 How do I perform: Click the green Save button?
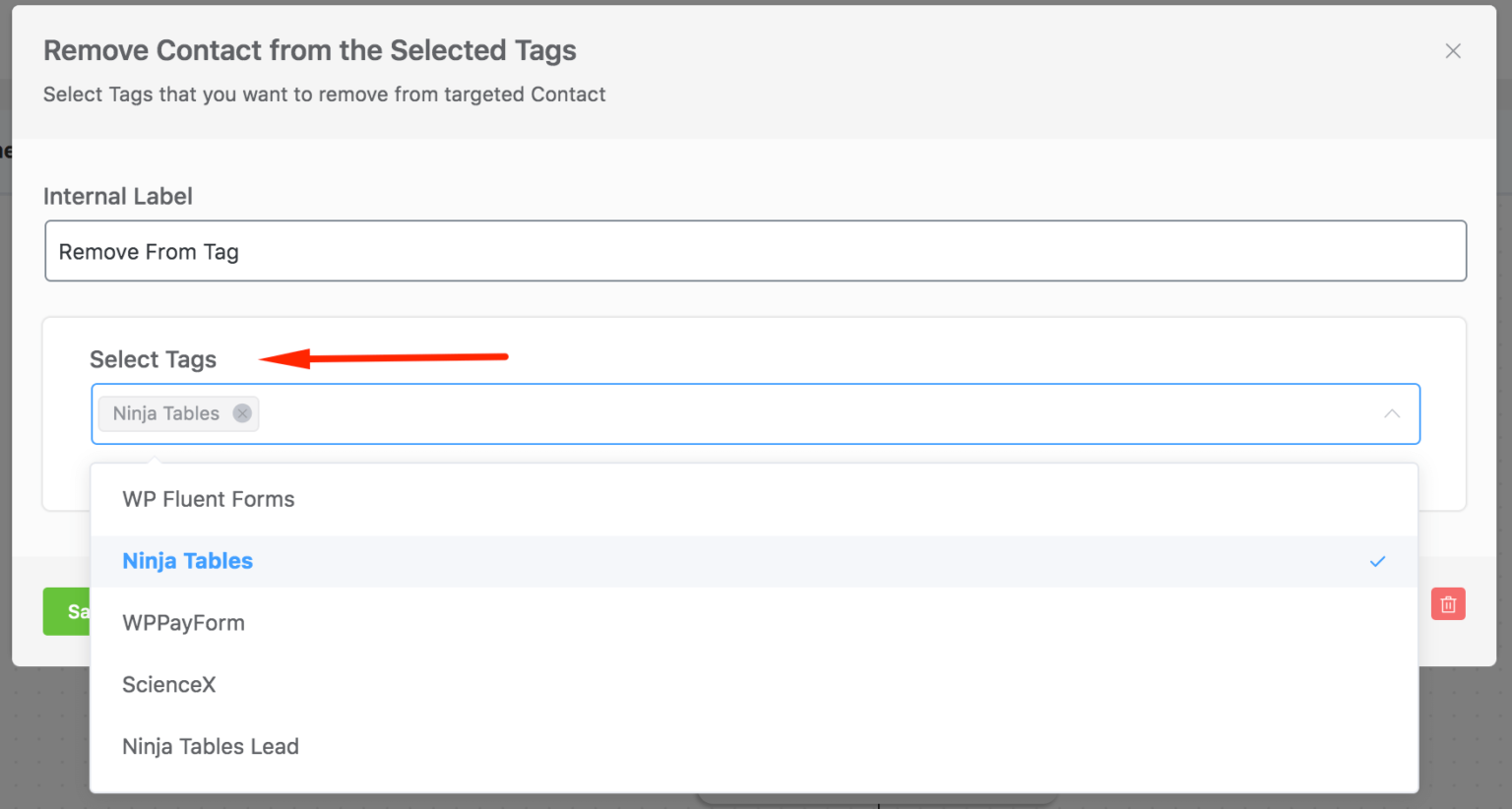[x=67, y=611]
